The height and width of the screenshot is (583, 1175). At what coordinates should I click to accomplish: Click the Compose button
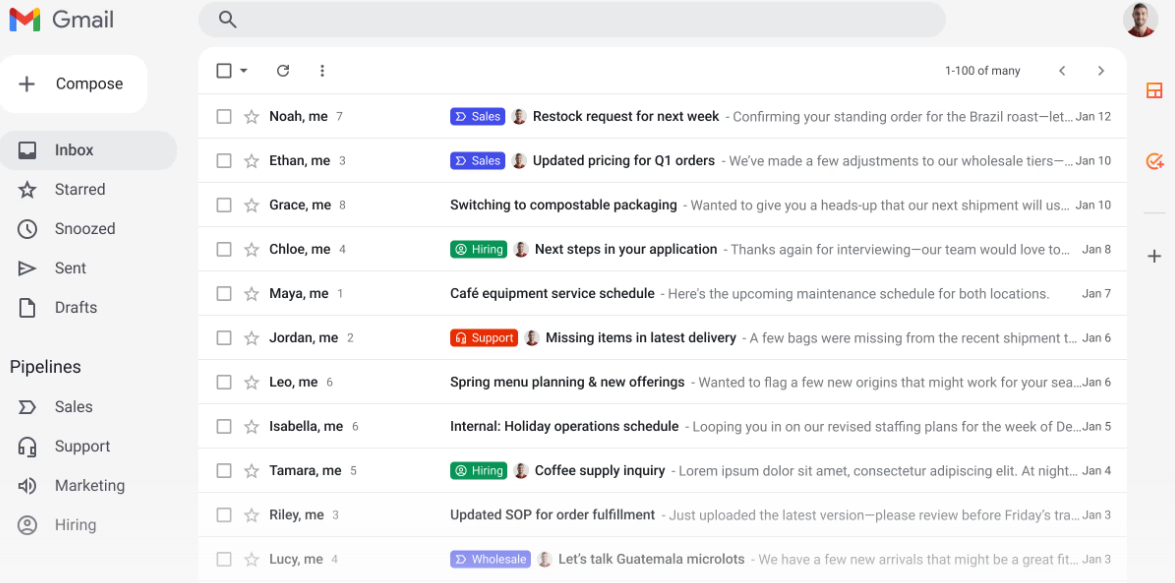pos(73,84)
